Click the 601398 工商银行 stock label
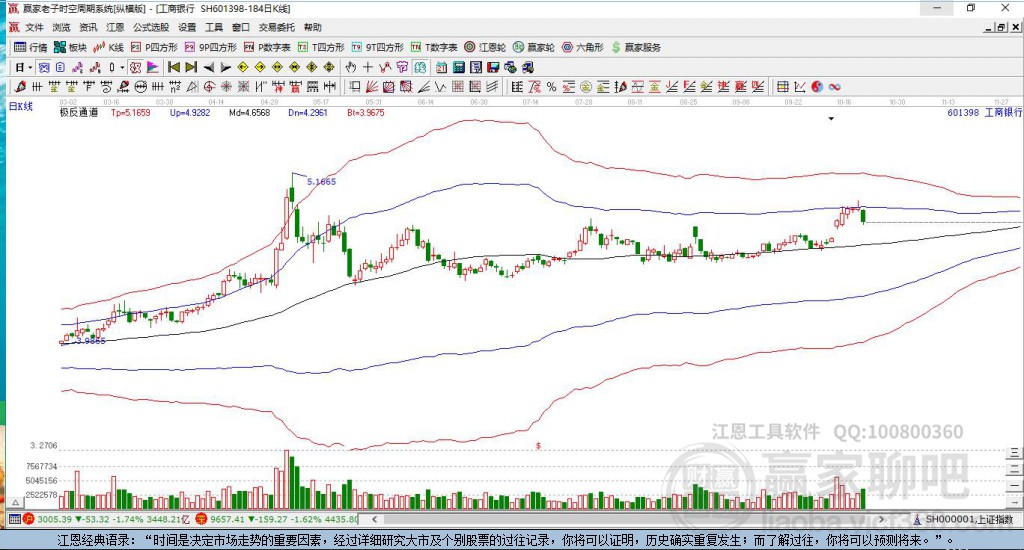The image size is (1024, 550). click(x=985, y=112)
